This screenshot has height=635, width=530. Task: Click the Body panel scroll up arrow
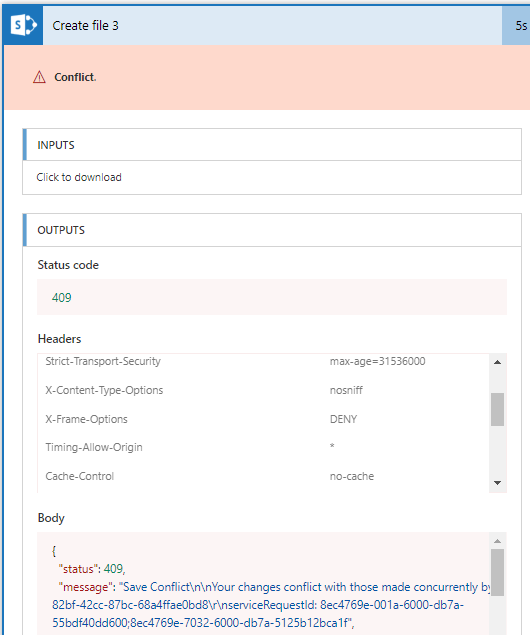(x=498, y=541)
